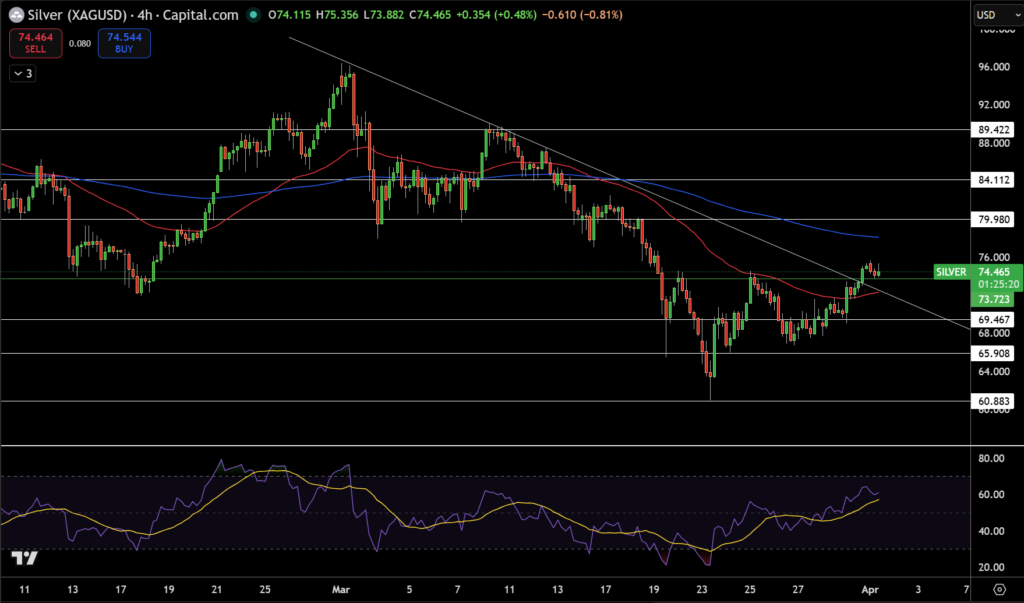Expand the collapsed indicators legend showing 3
Screen dimensions: 1024x603
coord(22,73)
